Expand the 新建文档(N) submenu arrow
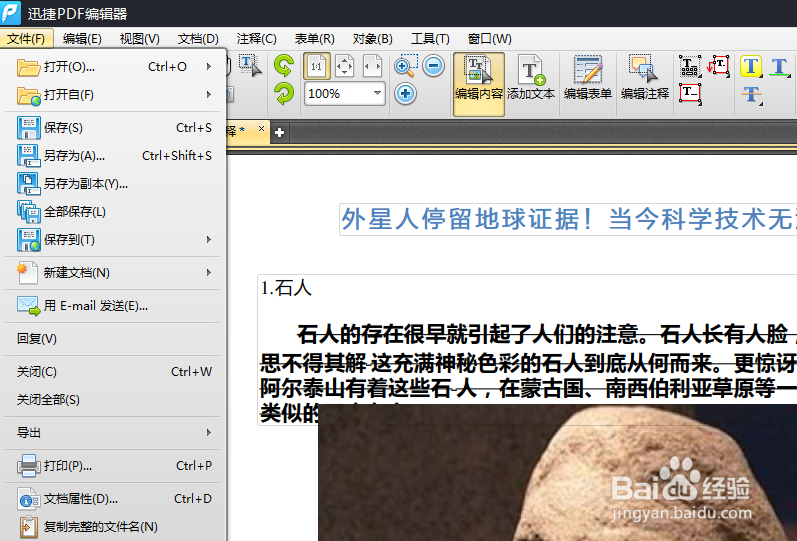The height and width of the screenshot is (541, 797). tap(209, 273)
